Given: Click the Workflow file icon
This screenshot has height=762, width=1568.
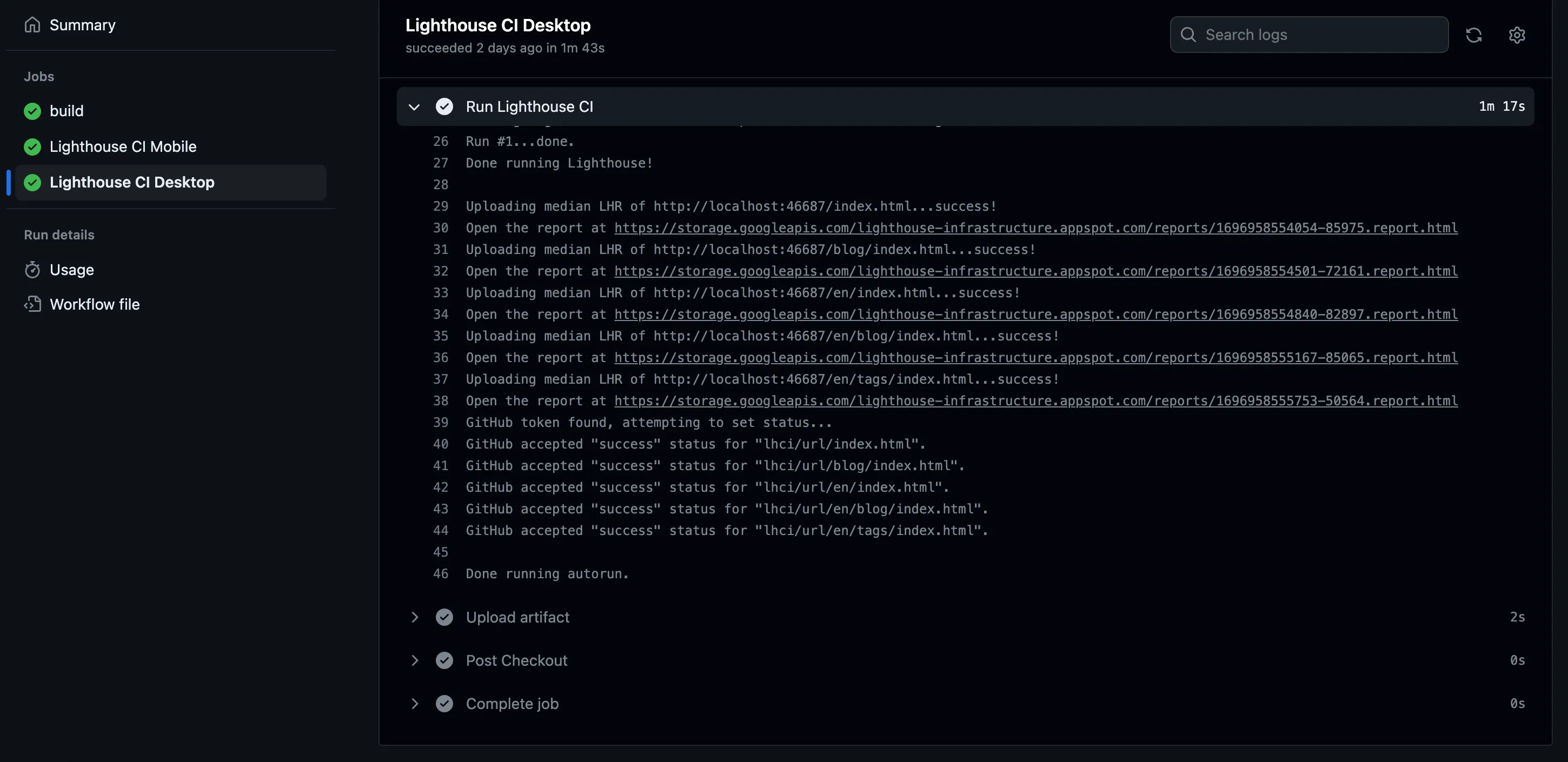Looking at the screenshot, I should click(32, 304).
